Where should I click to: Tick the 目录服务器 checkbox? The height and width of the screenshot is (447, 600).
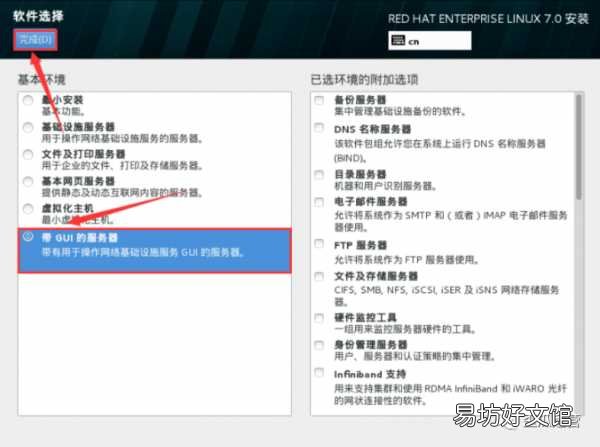(319, 175)
